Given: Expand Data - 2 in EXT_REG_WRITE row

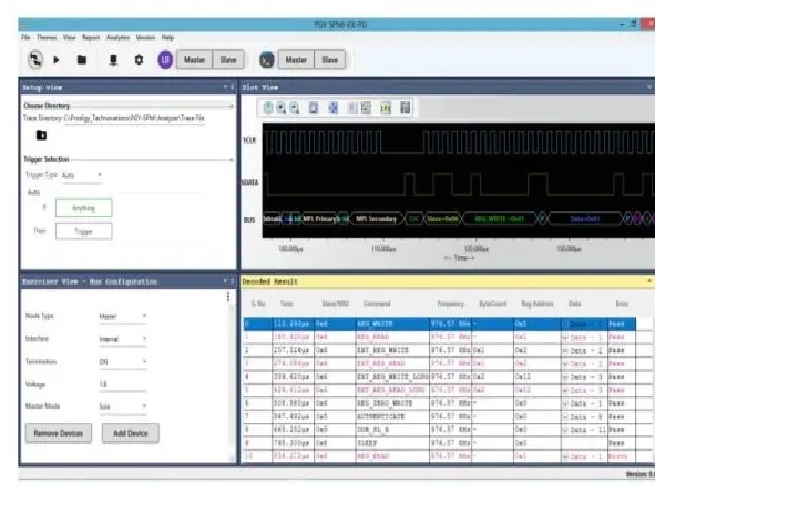Looking at the screenshot, I should [565, 351].
